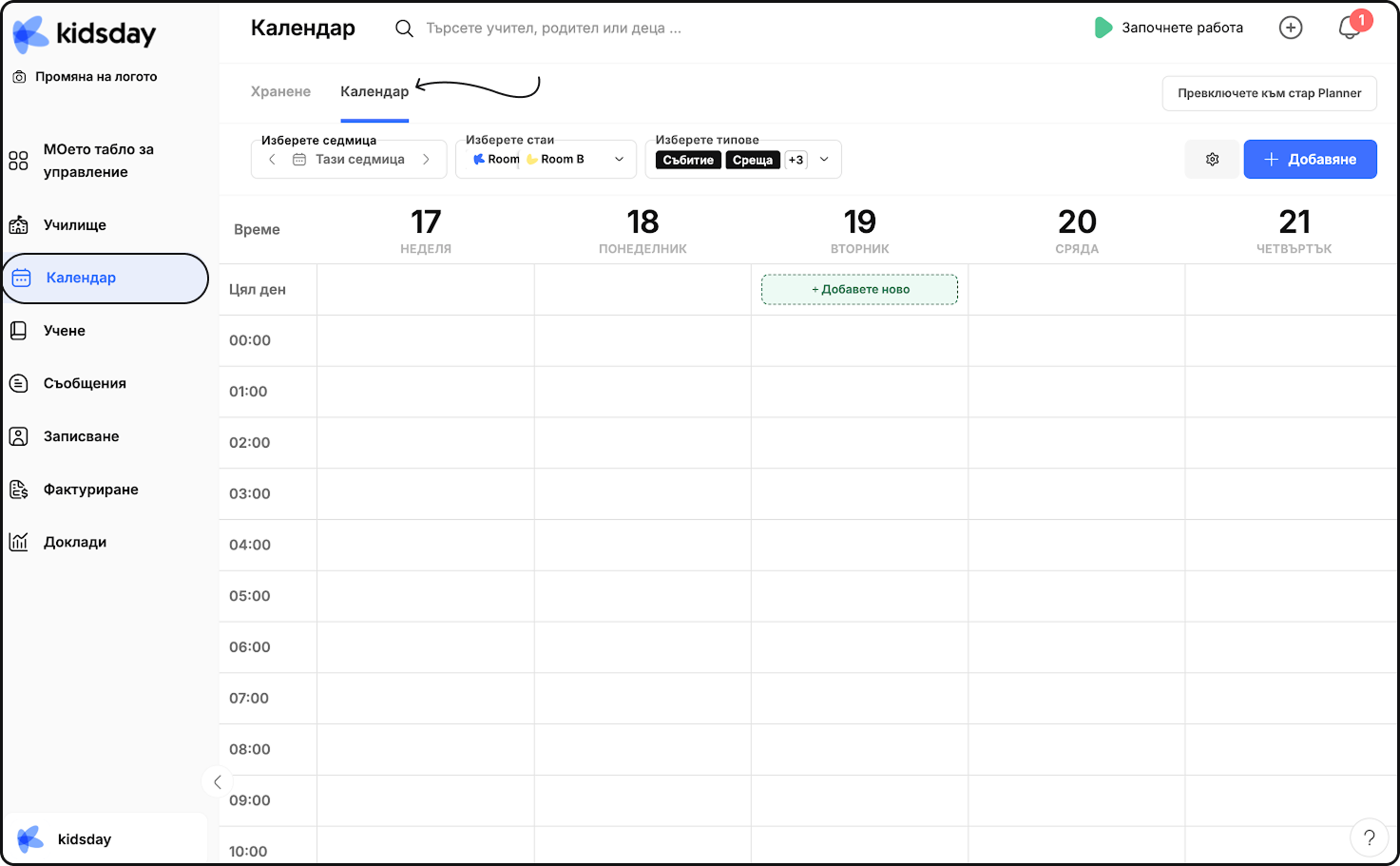Click the blue 'Добавяне' button

[1310, 160]
